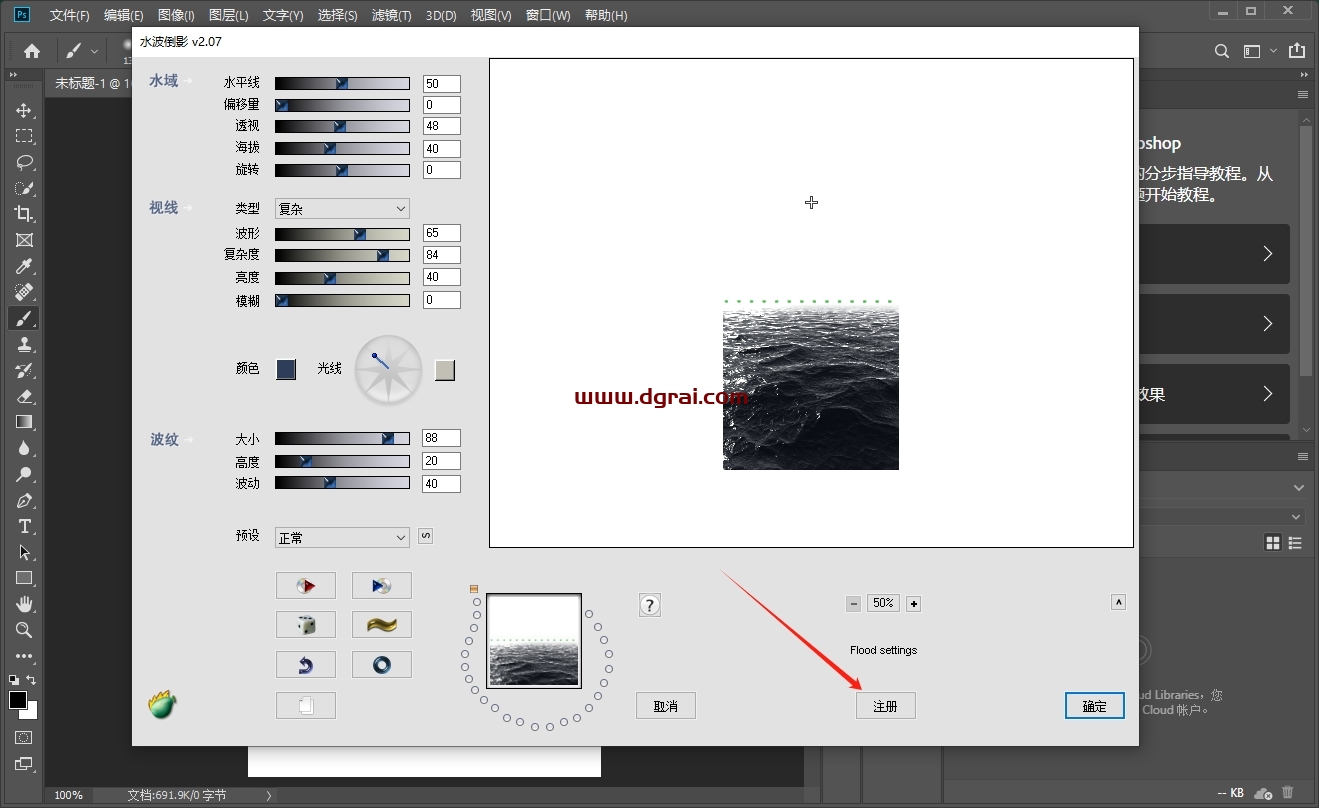
Task: Open the 图像(I) menu
Action: pos(176,15)
